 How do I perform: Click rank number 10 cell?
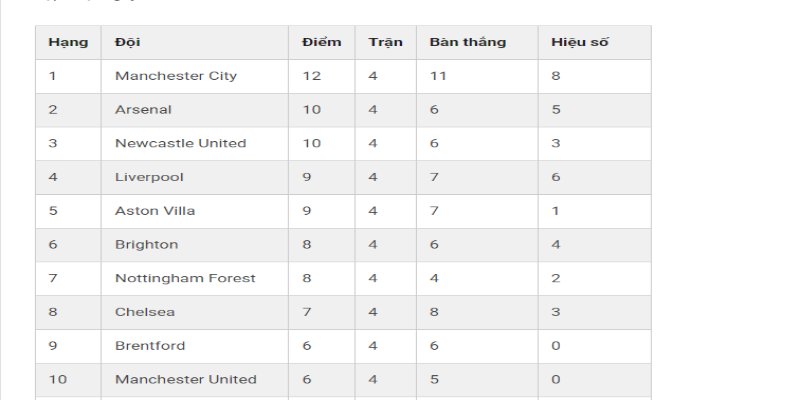point(68,379)
